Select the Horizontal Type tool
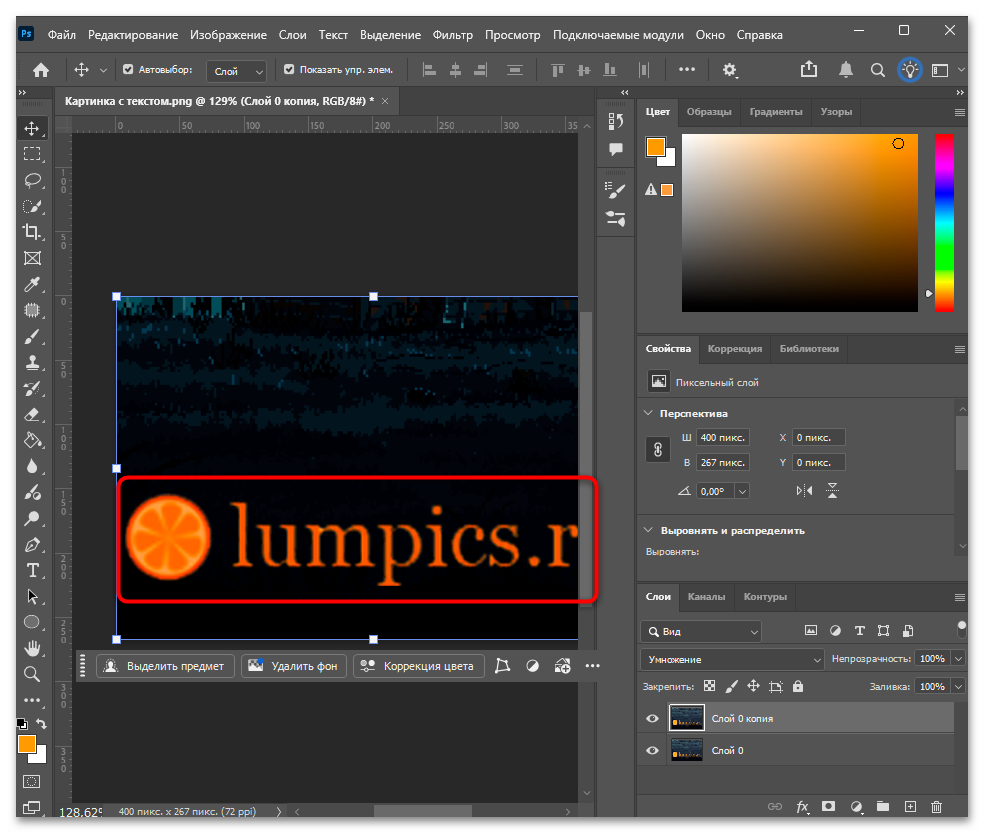Image resolution: width=984 pixels, height=833 pixels. [32, 571]
